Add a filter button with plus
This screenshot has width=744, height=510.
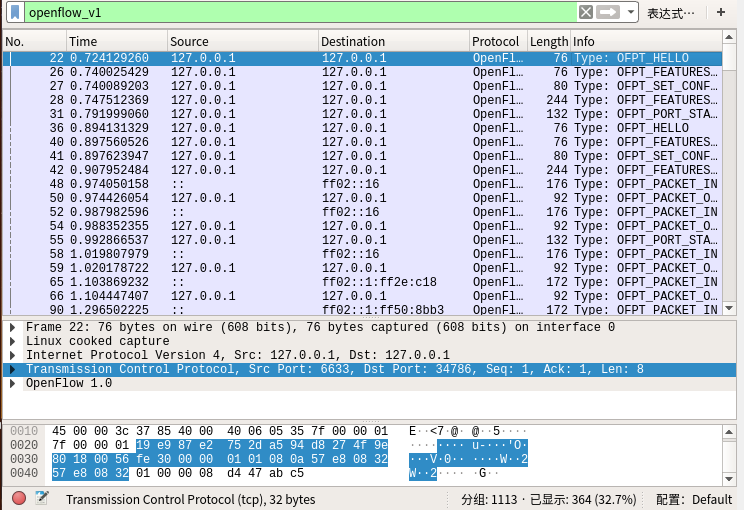(721, 12)
